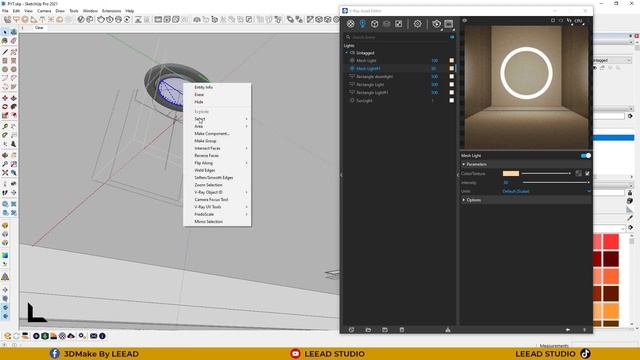Select the Rectangle downlight row

(x=399, y=76)
